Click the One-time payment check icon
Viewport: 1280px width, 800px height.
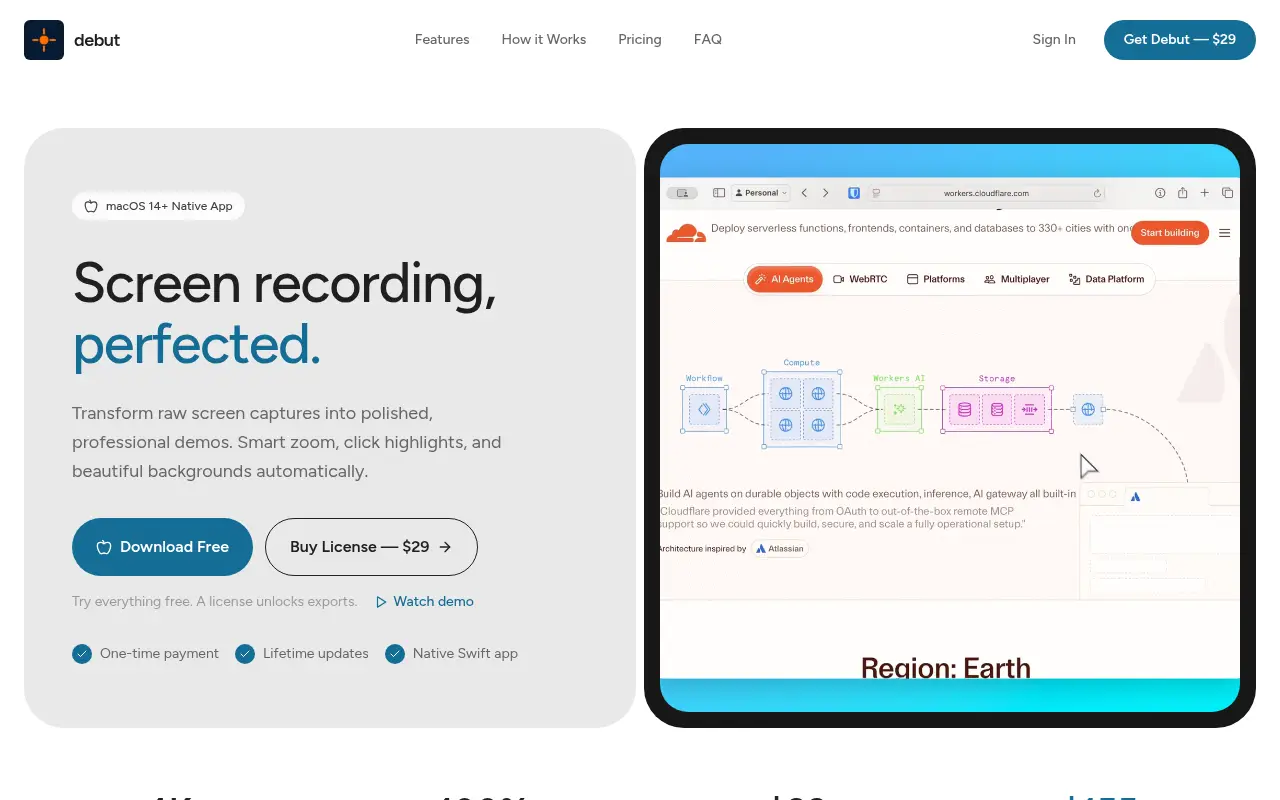coord(82,654)
